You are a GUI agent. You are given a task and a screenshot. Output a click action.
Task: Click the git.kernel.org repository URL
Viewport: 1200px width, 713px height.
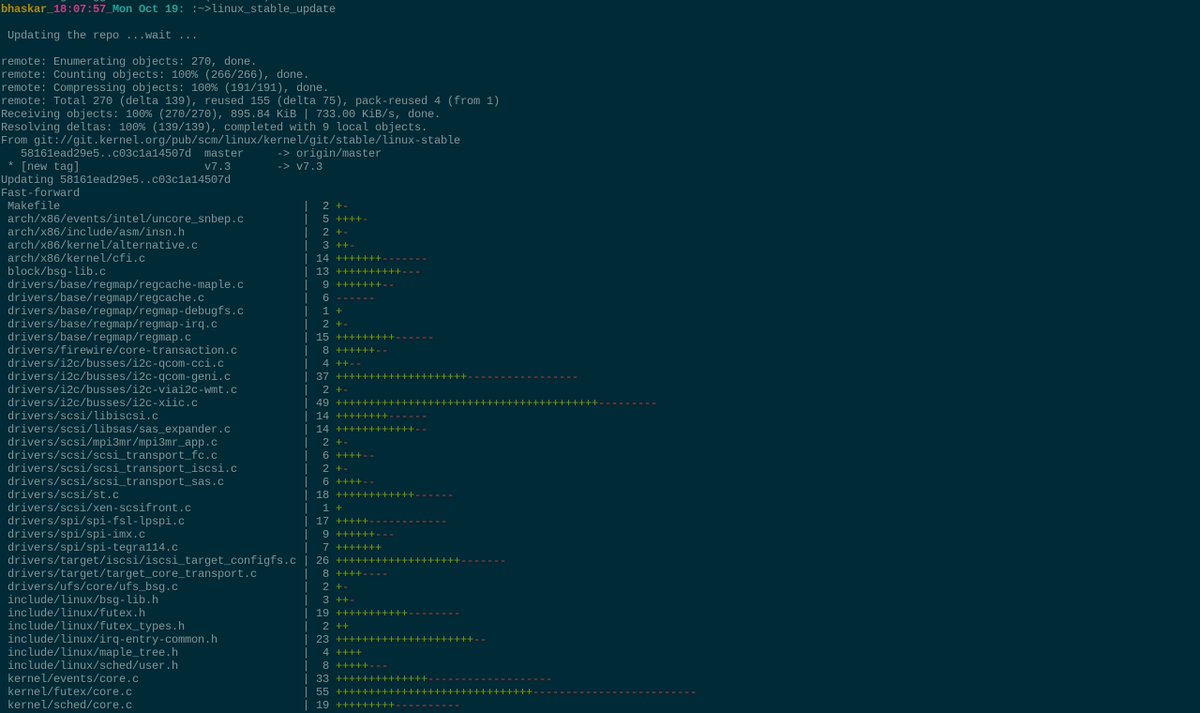tap(247, 140)
